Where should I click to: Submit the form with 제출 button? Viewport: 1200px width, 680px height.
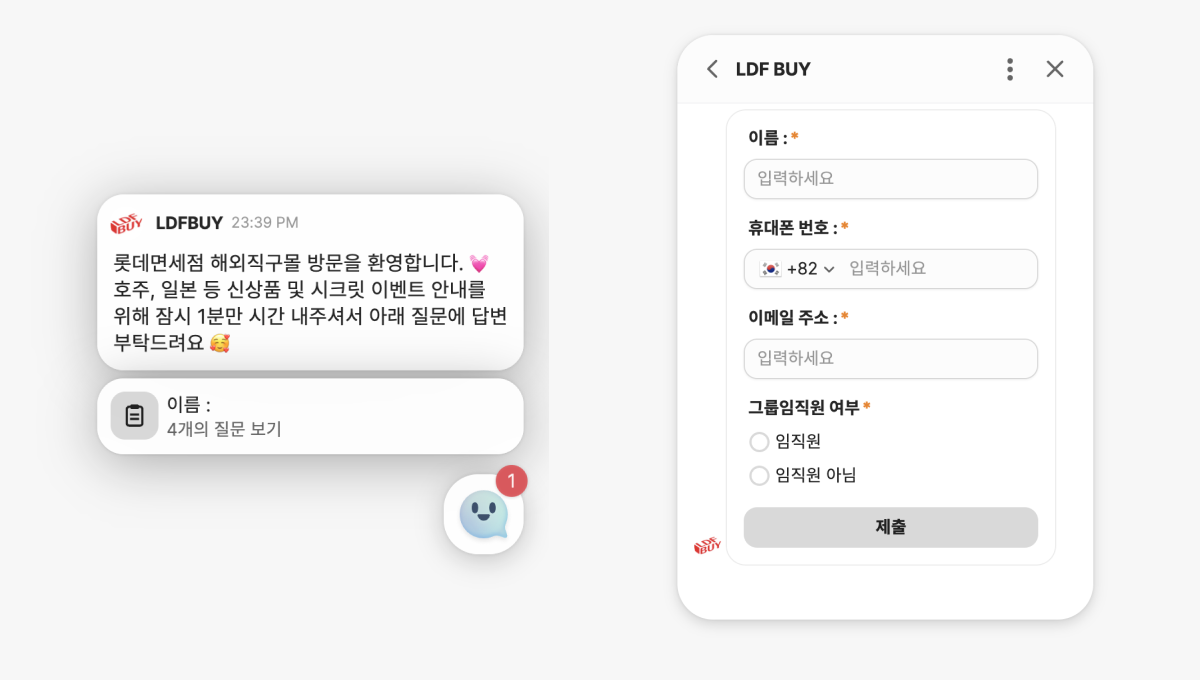coord(891,527)
